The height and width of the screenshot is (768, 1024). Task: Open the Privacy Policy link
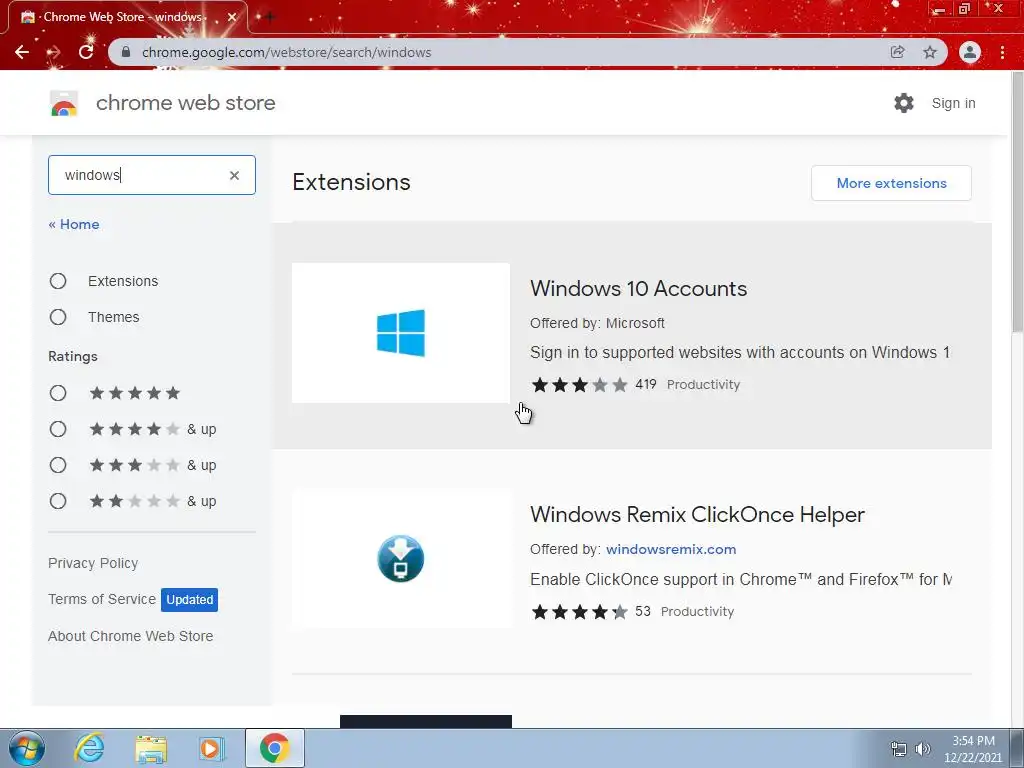(93, 563)
